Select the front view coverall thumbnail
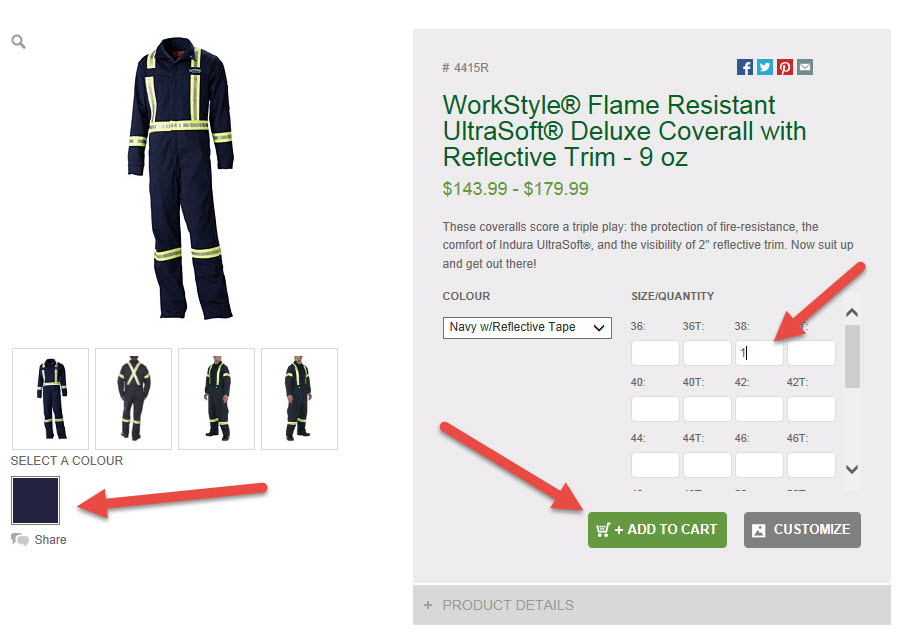The height and width of the screenshot is (633, 904). pos(51,398)
